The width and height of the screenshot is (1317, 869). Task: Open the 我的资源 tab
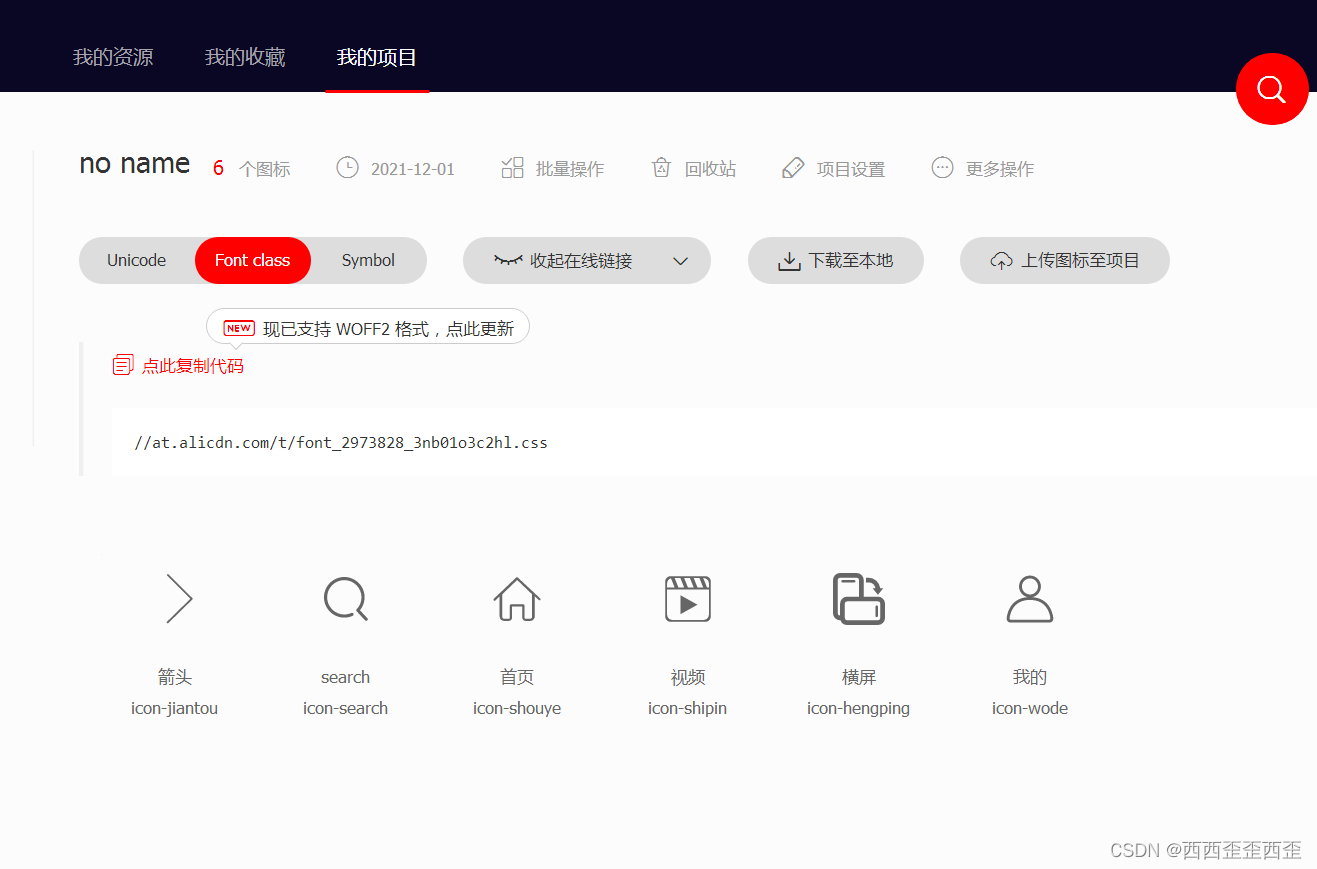click(113, 57)
